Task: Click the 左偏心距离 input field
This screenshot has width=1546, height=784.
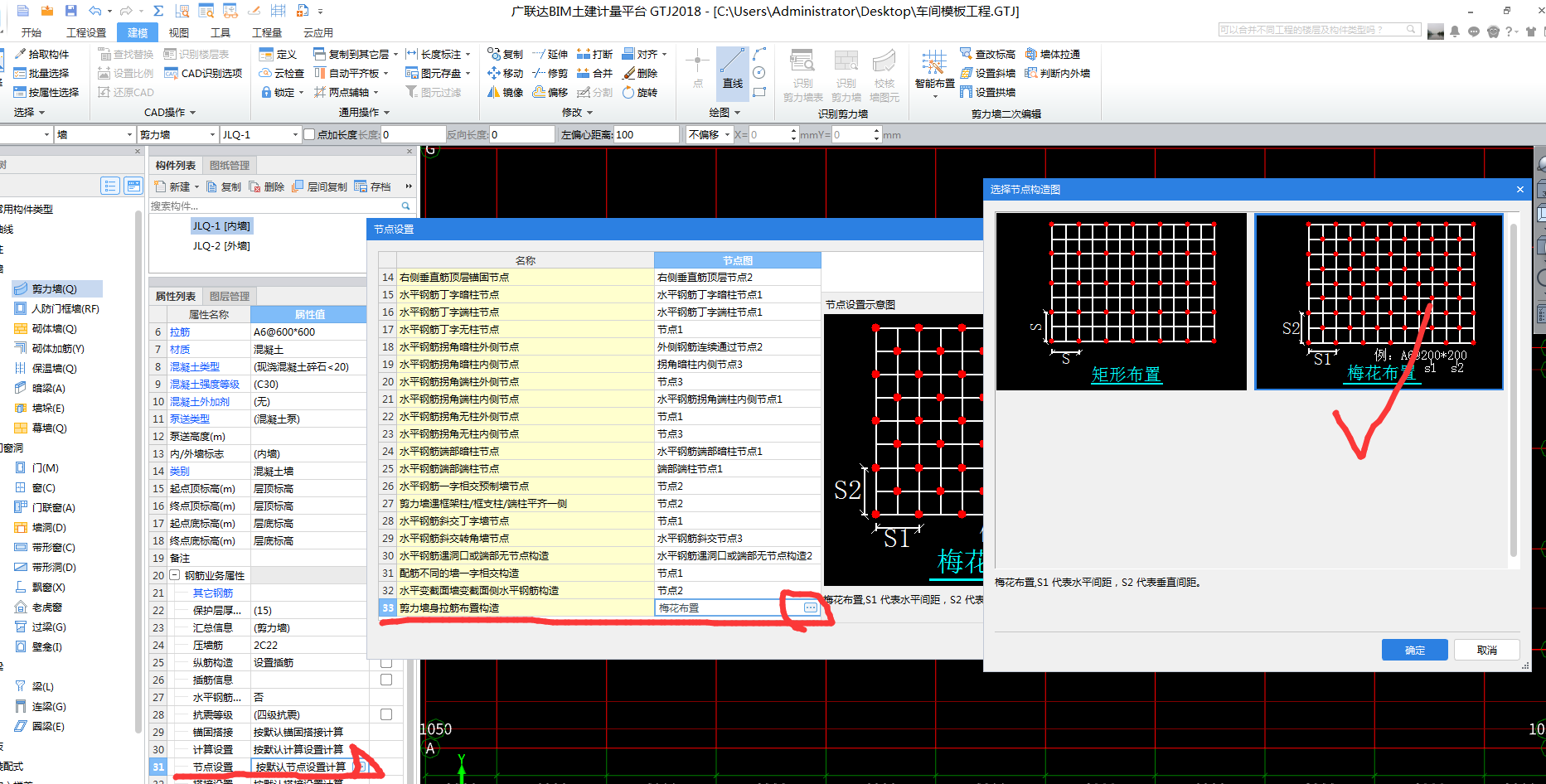Action: (x=647, y=134)
